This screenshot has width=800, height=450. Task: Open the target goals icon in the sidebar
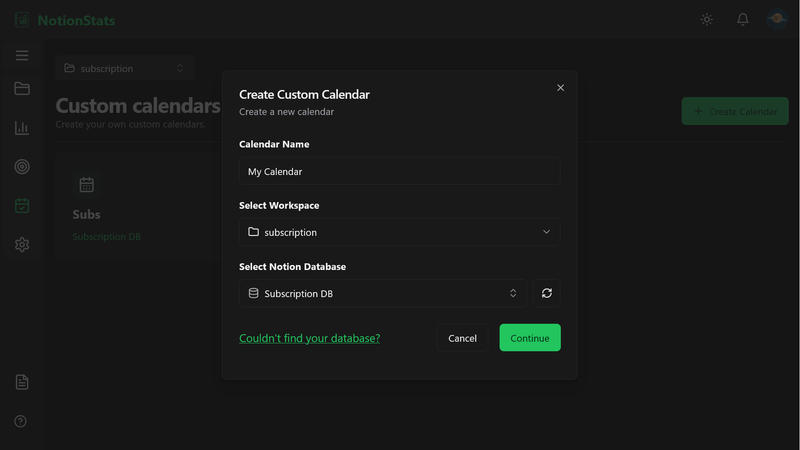tap(22, 166)
